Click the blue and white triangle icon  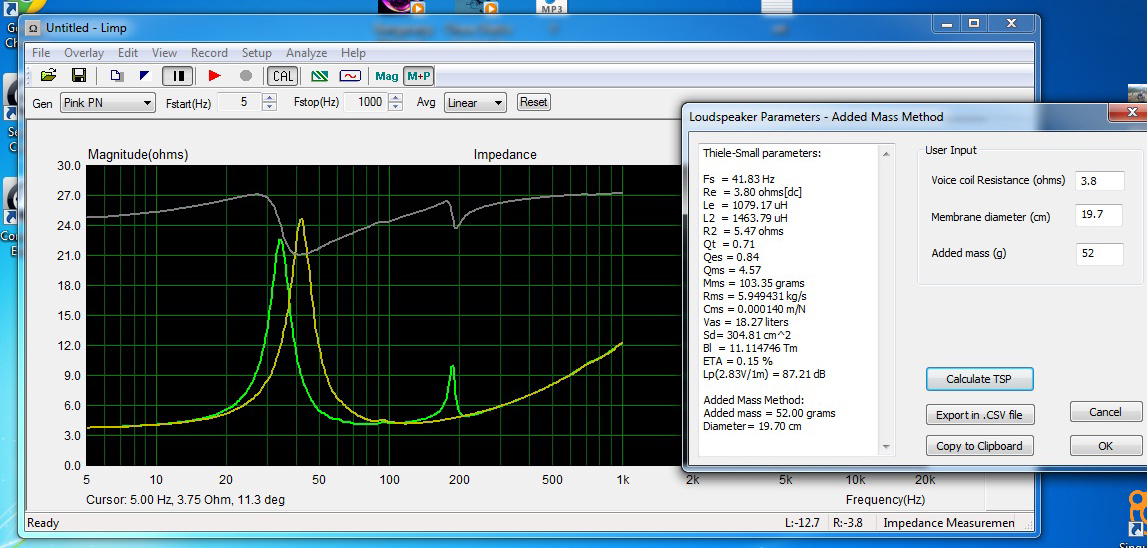144,75
